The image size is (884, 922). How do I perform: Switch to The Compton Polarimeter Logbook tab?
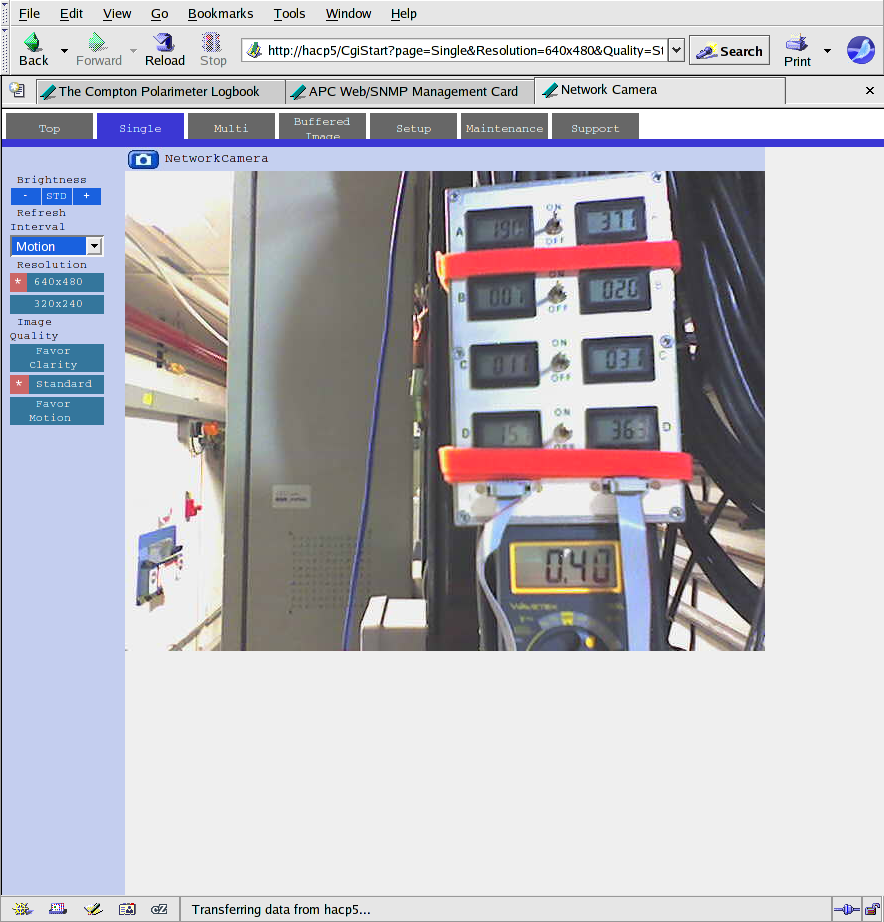coord(160,92)
